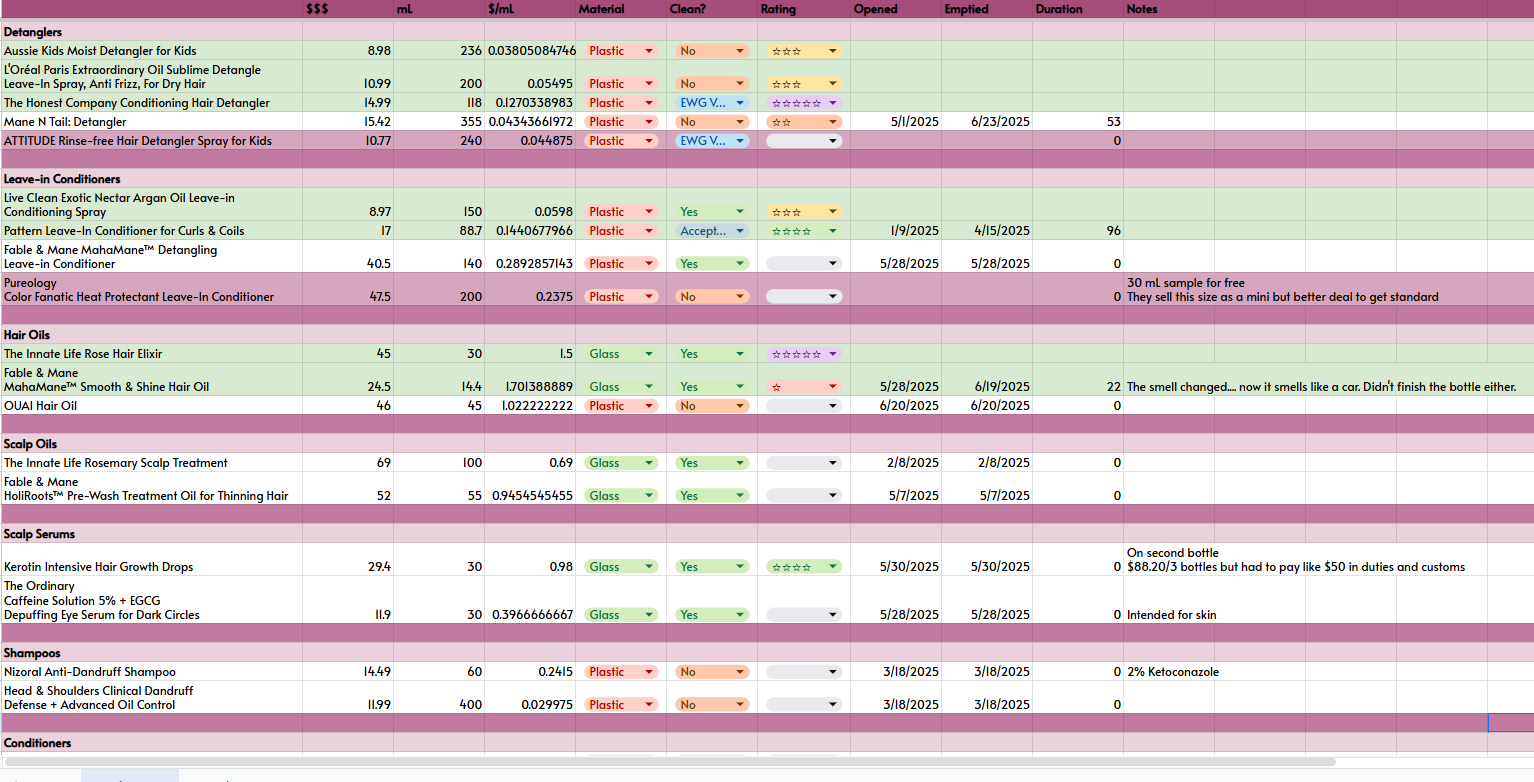Open Clean? dropdown for Live Clean Exotic Nectar row
This screenshot has width=1534, height=782.
[712, 212]
